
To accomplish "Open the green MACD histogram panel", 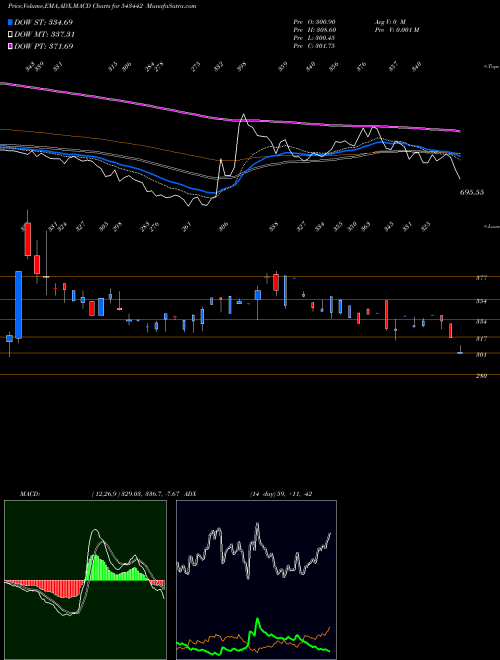I will pyautogui.click(x=85, y=580).
